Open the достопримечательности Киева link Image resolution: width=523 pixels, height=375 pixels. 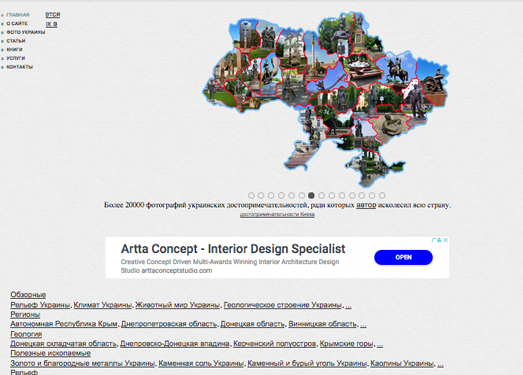click(277, 214)
